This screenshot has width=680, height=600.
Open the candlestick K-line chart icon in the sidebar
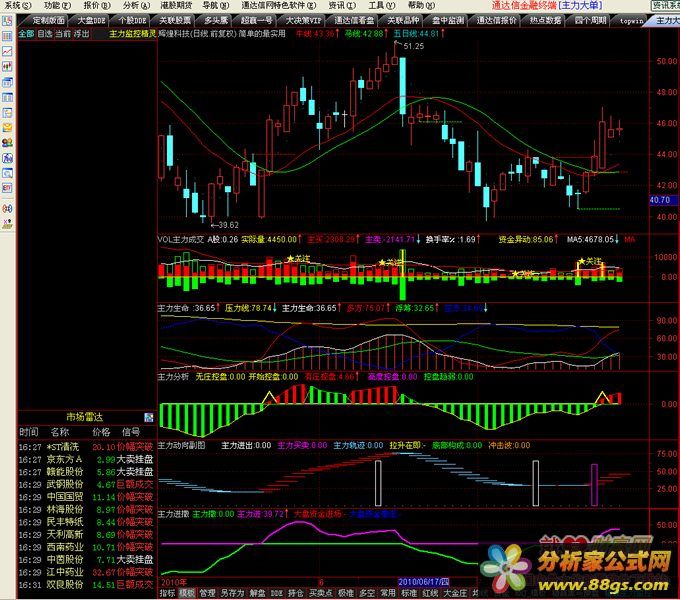[x=7, y=66]
